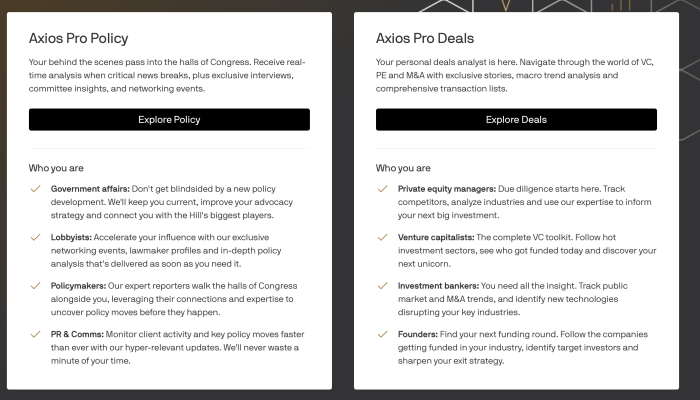
Task: Click the Founders bold label
Action: pyautogui.click(x=418, y=334)
